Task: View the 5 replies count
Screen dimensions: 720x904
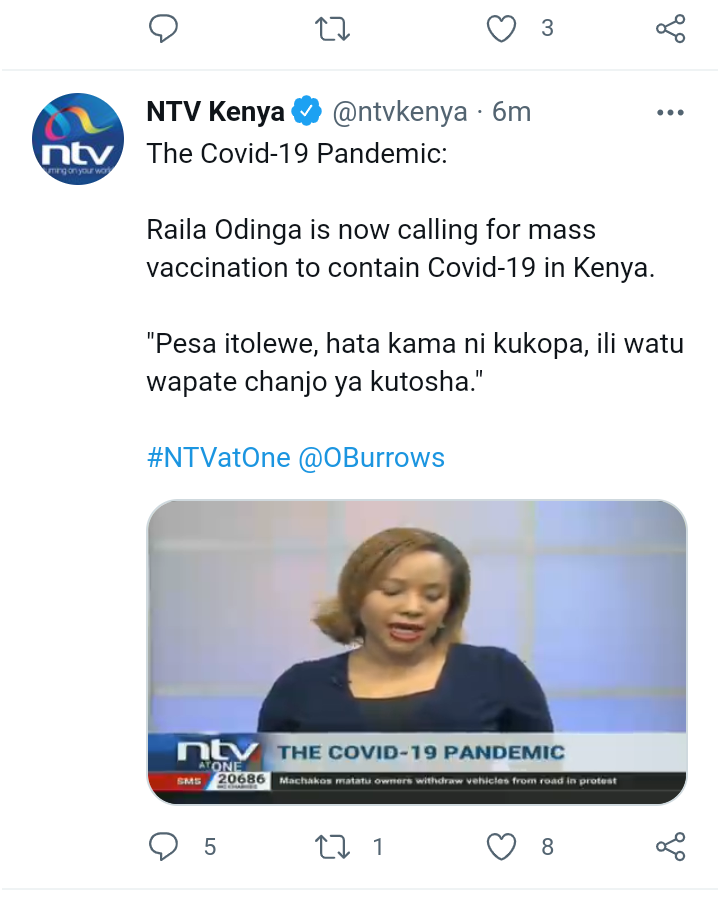Action: (x=210, y=847)
